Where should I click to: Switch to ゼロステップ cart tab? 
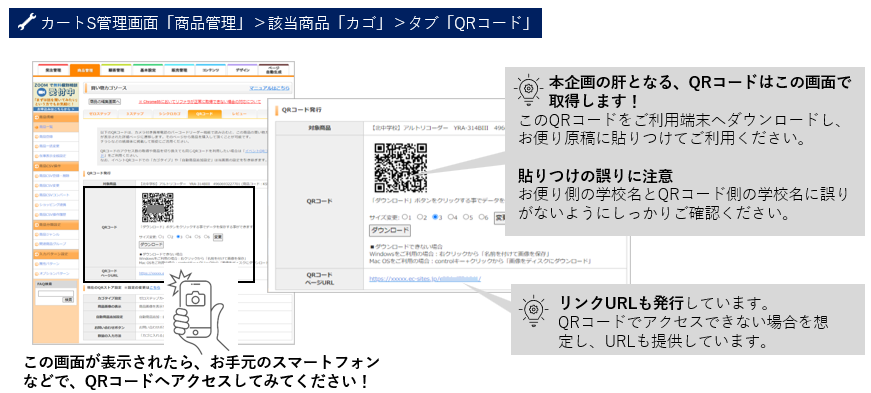coord(100,113)
